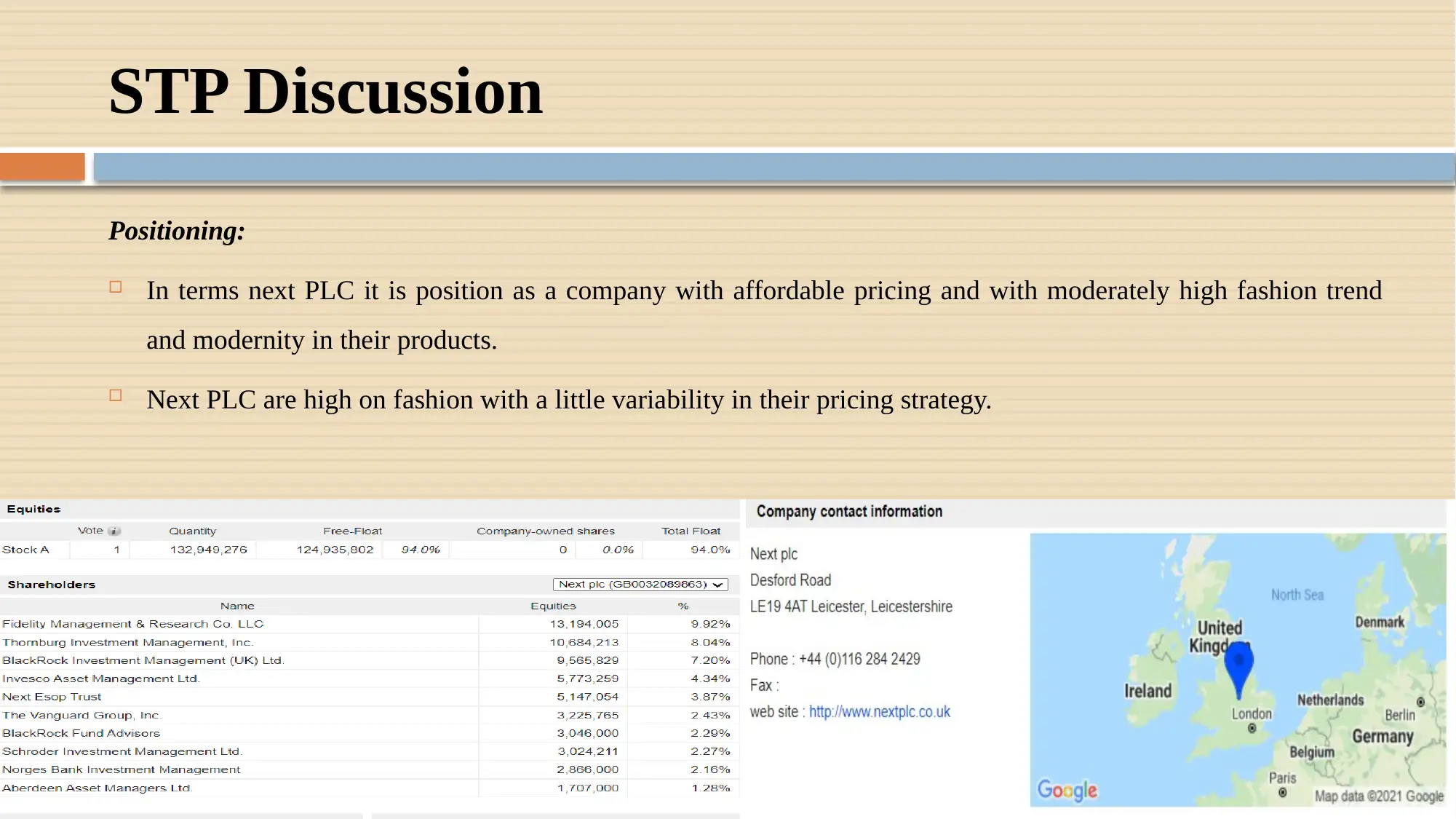The width and height of the screenshot is (1456, 819).
Task: Click the 9.92% percentage cell
Action: [711, 624]
